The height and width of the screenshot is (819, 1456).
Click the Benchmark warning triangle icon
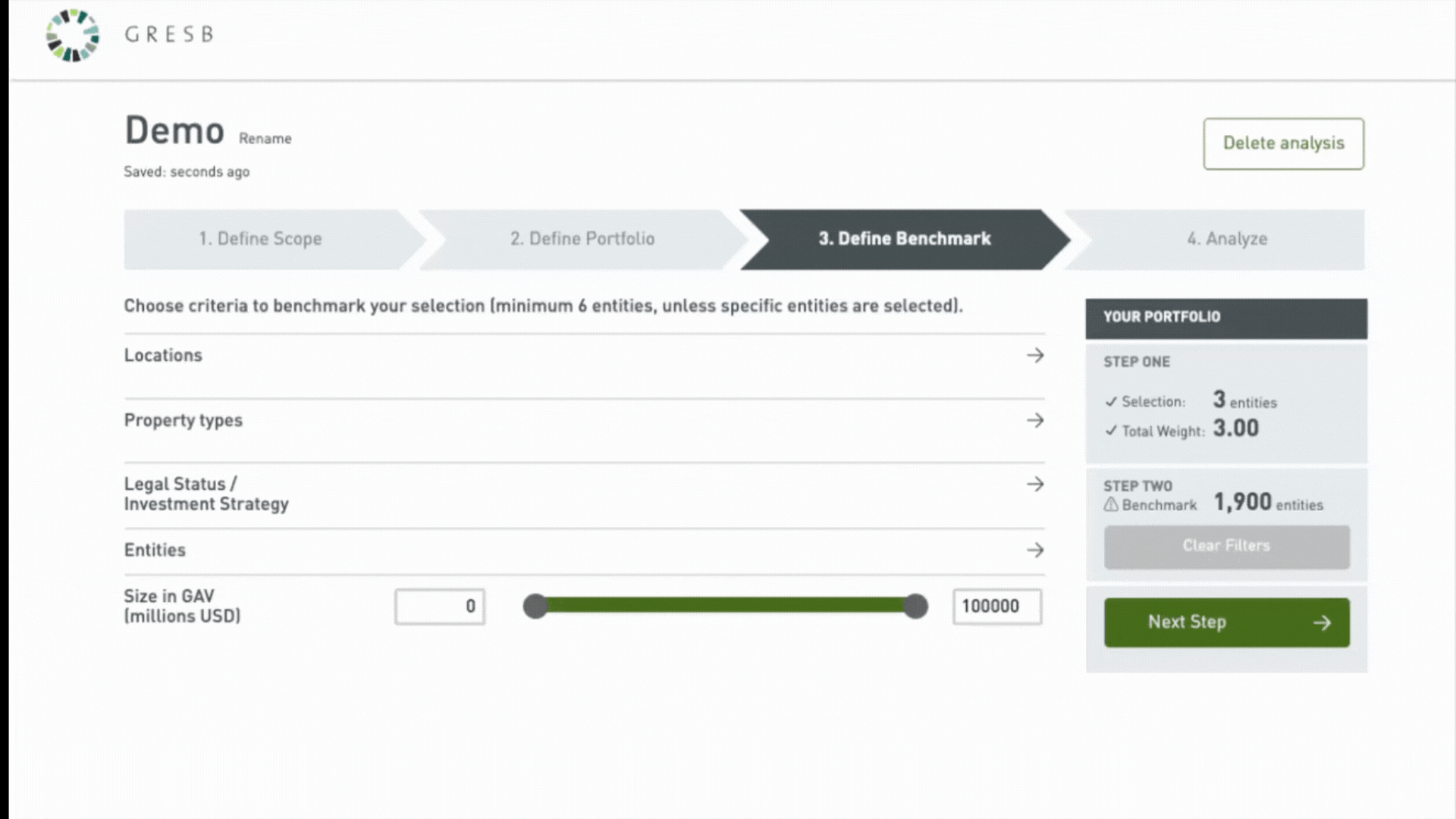tap(1111, 505)
